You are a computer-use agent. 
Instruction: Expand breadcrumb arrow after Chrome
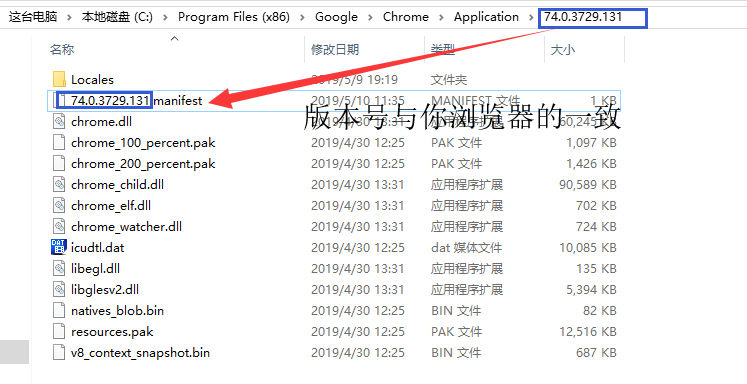point(441,18)
